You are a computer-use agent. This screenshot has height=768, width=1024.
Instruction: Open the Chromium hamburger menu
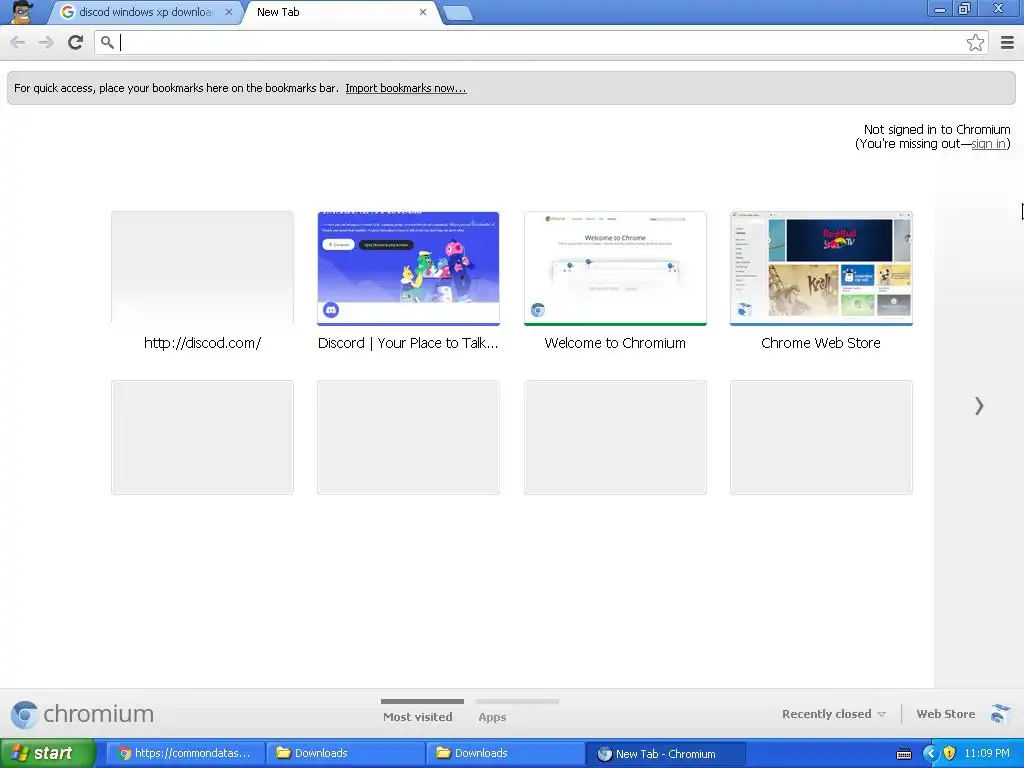(1007, 42)
